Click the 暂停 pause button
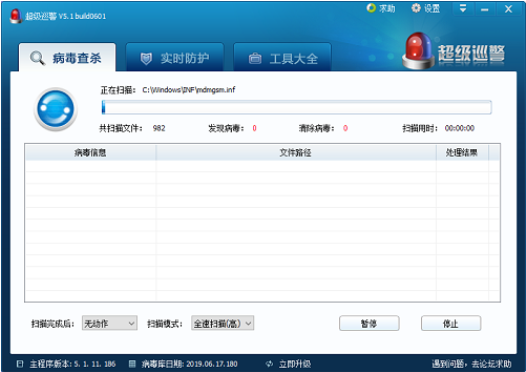The image size is (526, 372). pos(369,323)
